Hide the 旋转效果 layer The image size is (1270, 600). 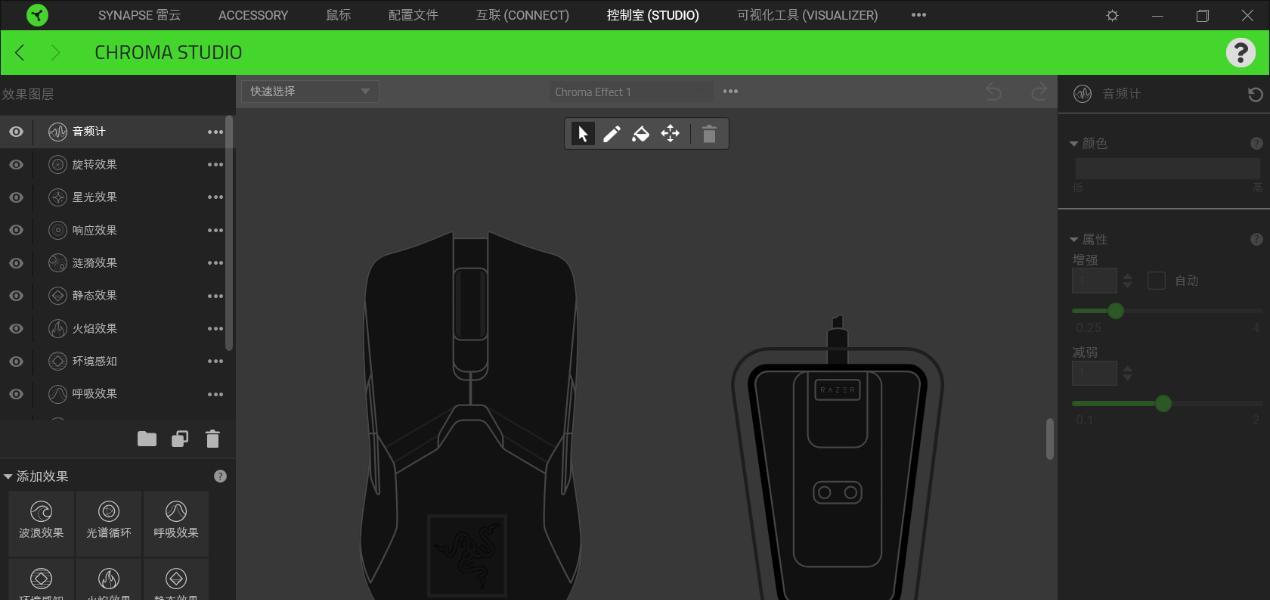[x=16, y=165]
